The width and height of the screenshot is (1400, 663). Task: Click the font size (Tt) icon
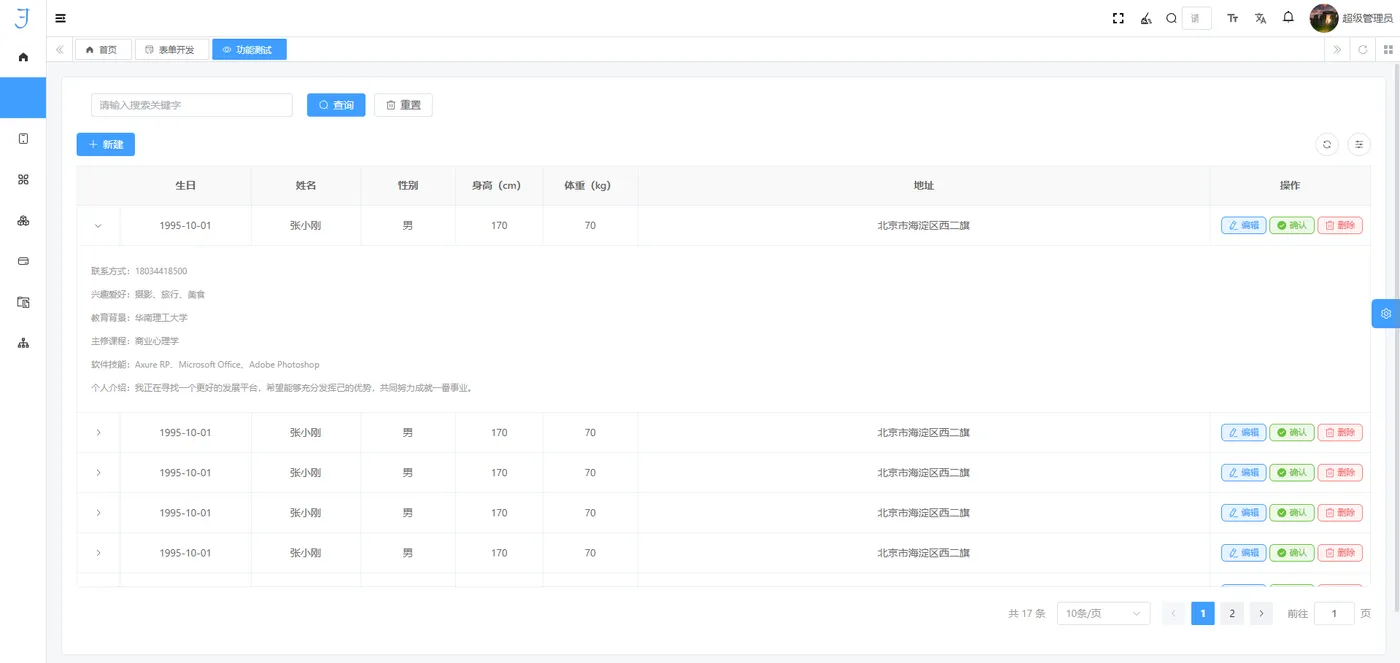1232,18
